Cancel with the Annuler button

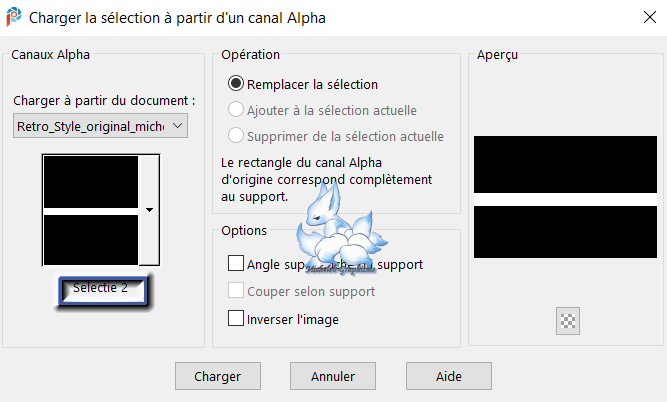point(333,377)
